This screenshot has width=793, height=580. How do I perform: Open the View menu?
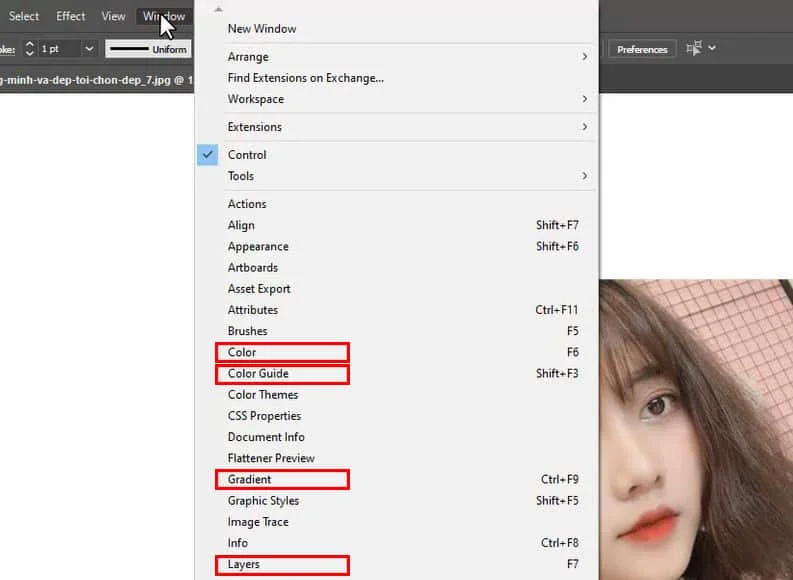pyautogui.click(x=114, y=16)
